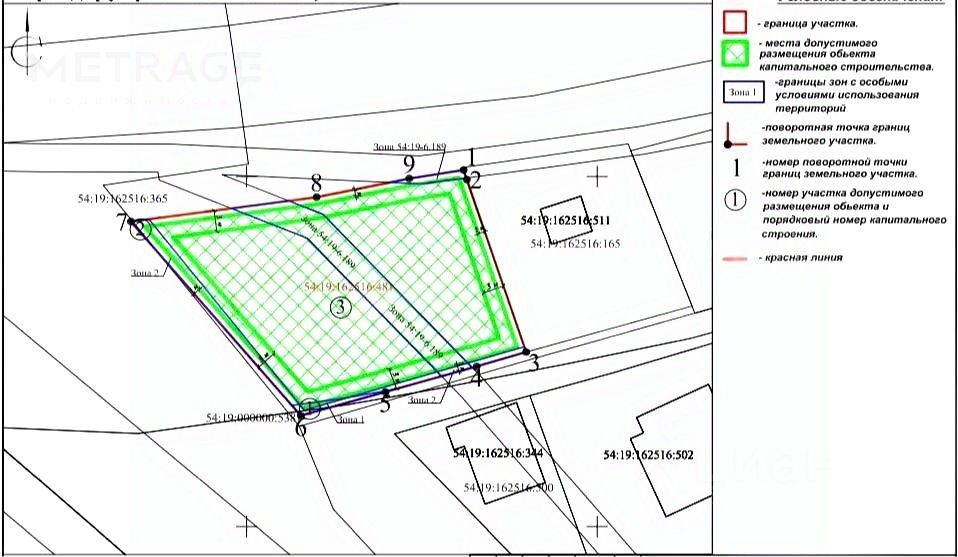The width and height of the screenshot is (958, 557).
Task: Click parcel label 54:19:162516:300
Action: [x=508, y=488]
